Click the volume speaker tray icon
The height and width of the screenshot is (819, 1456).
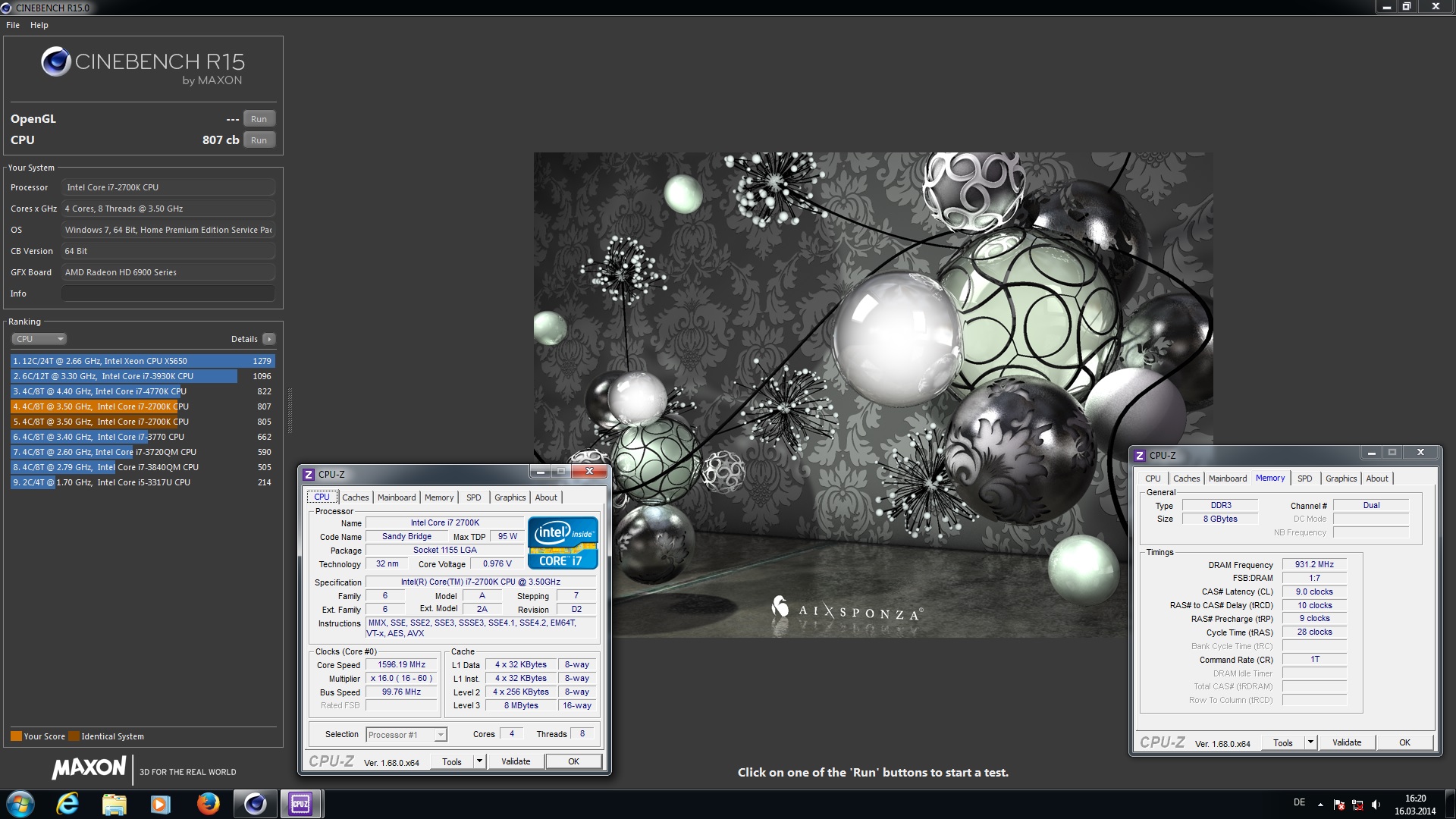[1376, 805]
